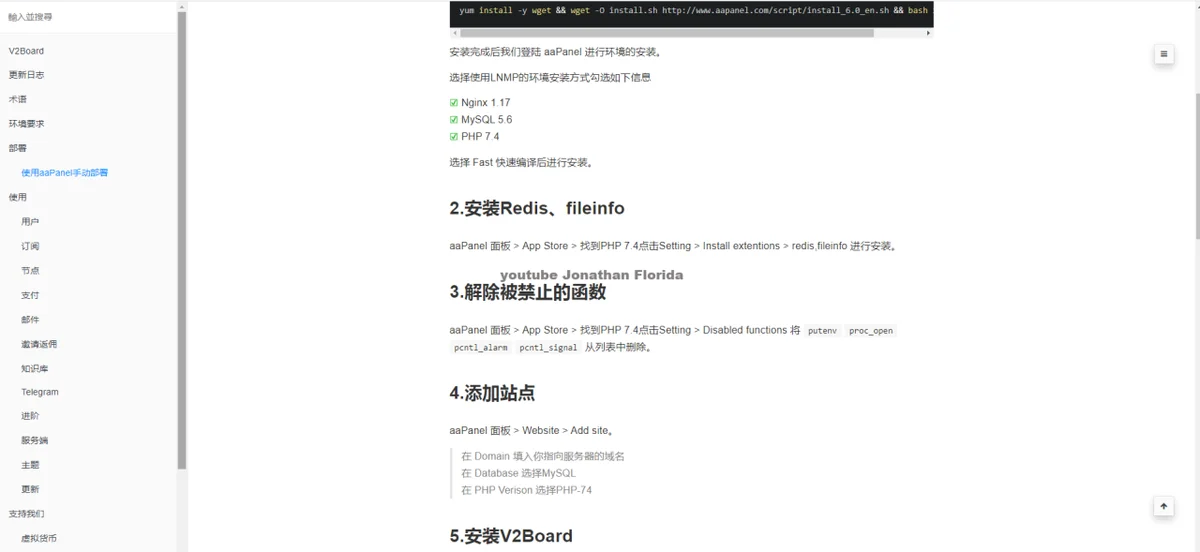Select 使用aaPanel手动部署 in sidebar

(x=64, y=173)
